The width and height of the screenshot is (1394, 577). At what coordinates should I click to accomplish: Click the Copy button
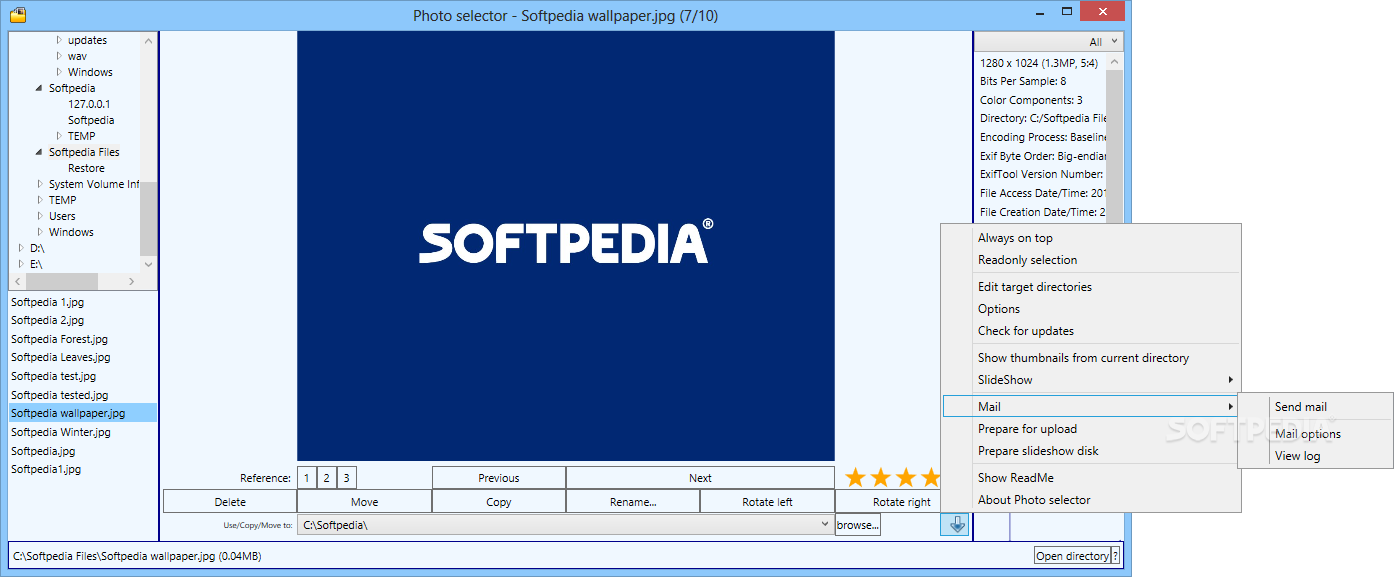point(499,502)
